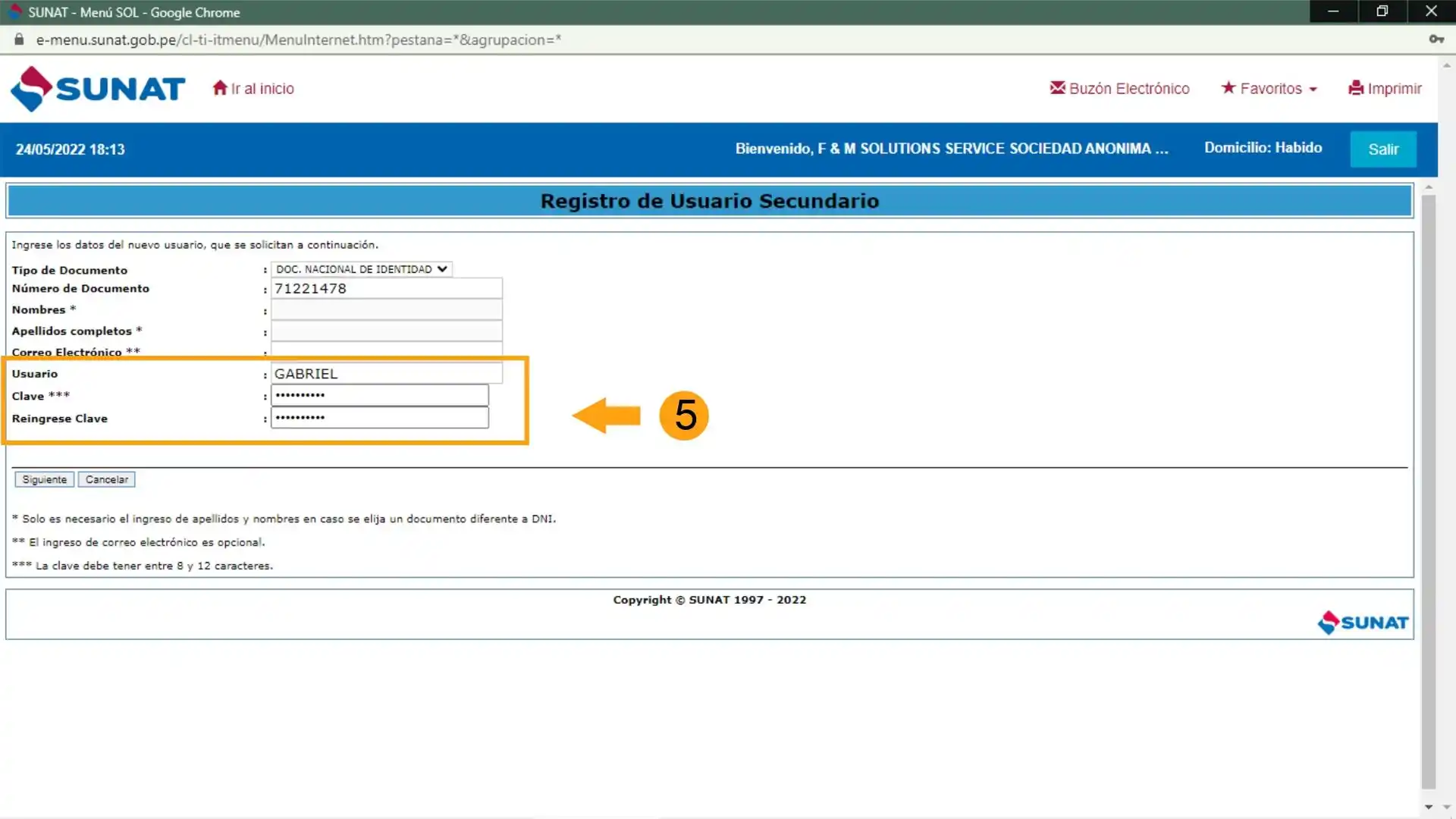The height and width of the screenshot is (819, 1456).
Task: Click the date 24/05/2022 18:13
Action: coord(71,149)
